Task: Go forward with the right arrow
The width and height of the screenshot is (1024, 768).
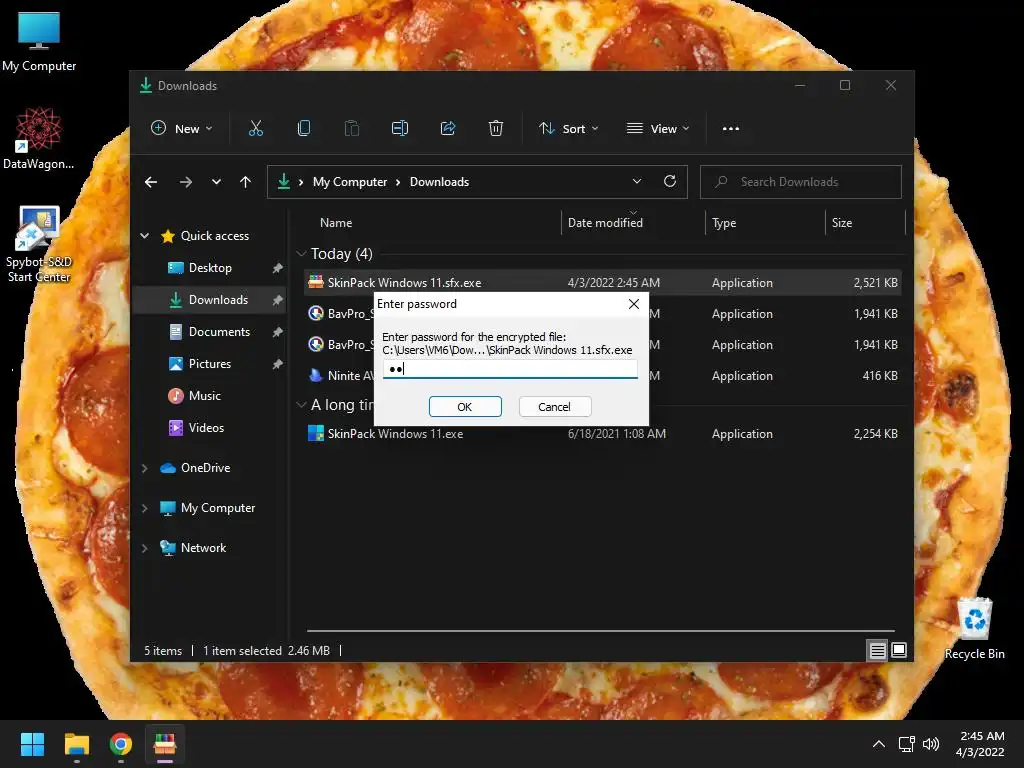Action: 185,182
